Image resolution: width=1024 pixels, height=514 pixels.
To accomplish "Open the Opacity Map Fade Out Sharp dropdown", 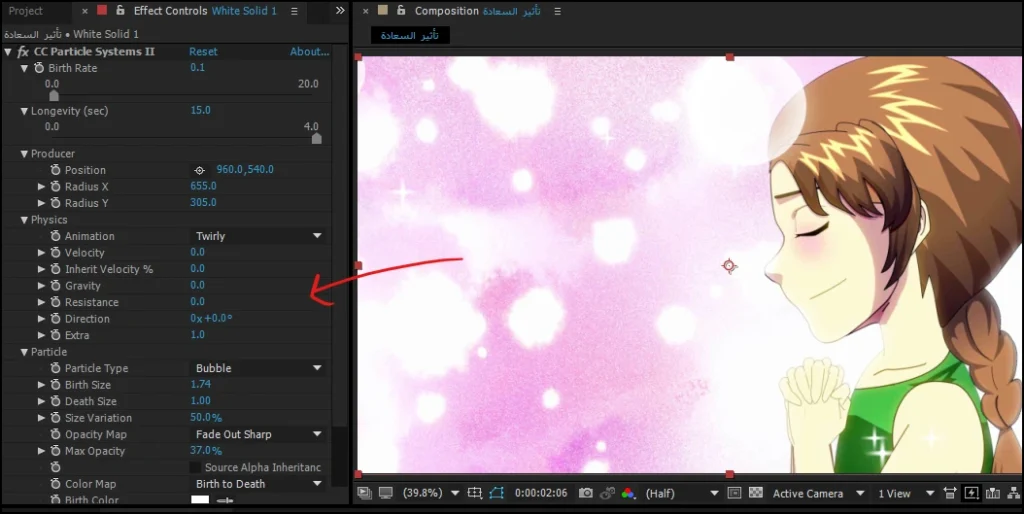I will (x=258, y=434).
